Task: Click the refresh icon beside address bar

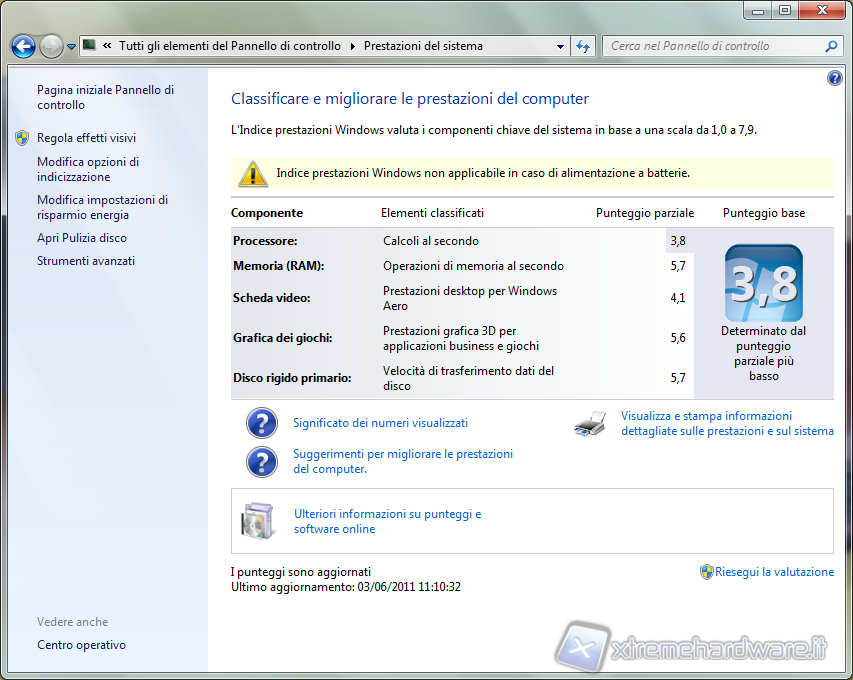Action: pos(584,46)
